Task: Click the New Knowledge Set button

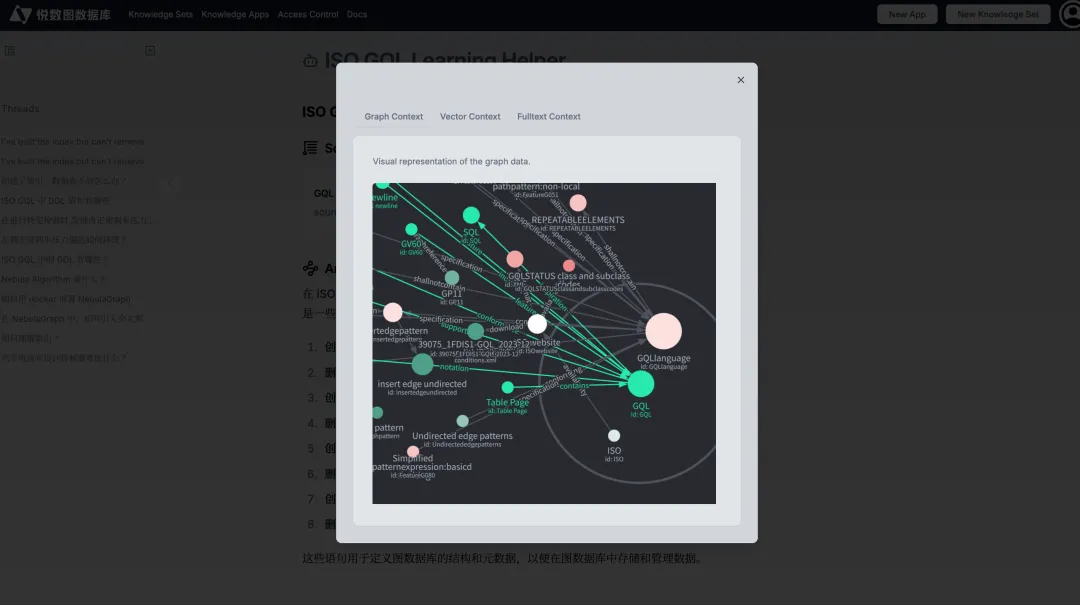Action: 997,14
